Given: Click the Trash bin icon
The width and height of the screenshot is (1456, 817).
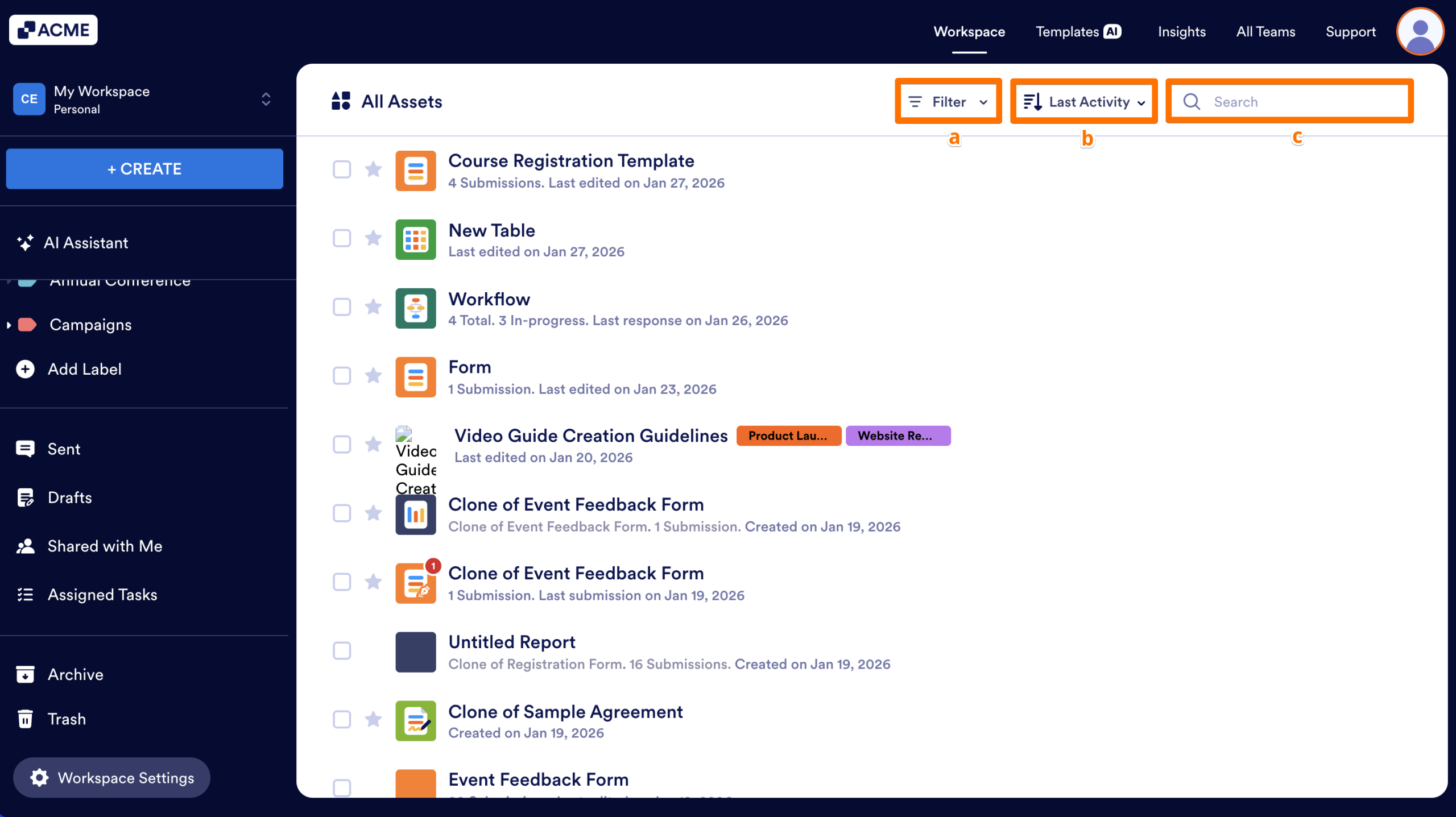Looking at the screenshot, I should (25, 719).
